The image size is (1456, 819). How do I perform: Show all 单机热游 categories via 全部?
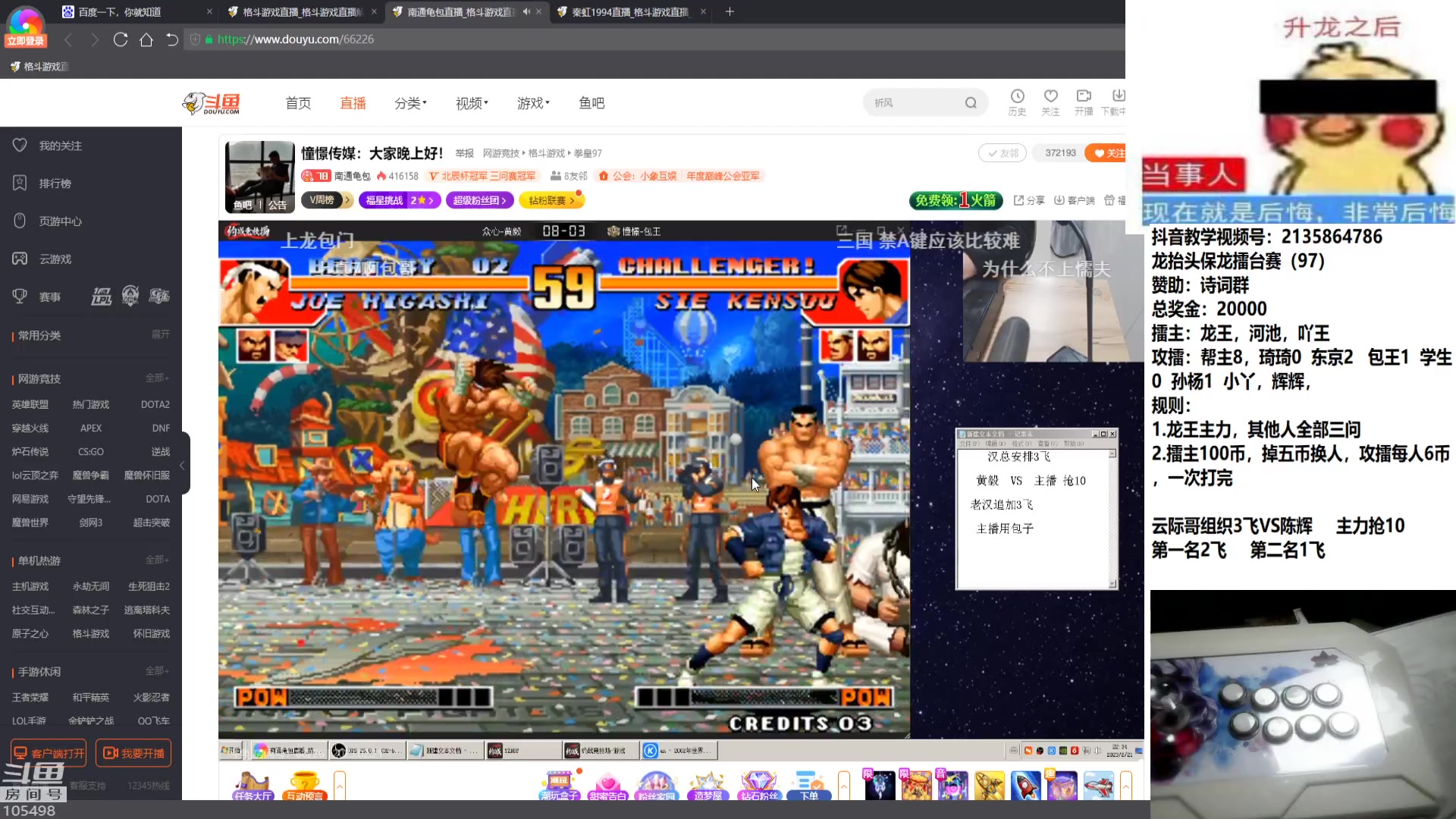pos(157,560)
